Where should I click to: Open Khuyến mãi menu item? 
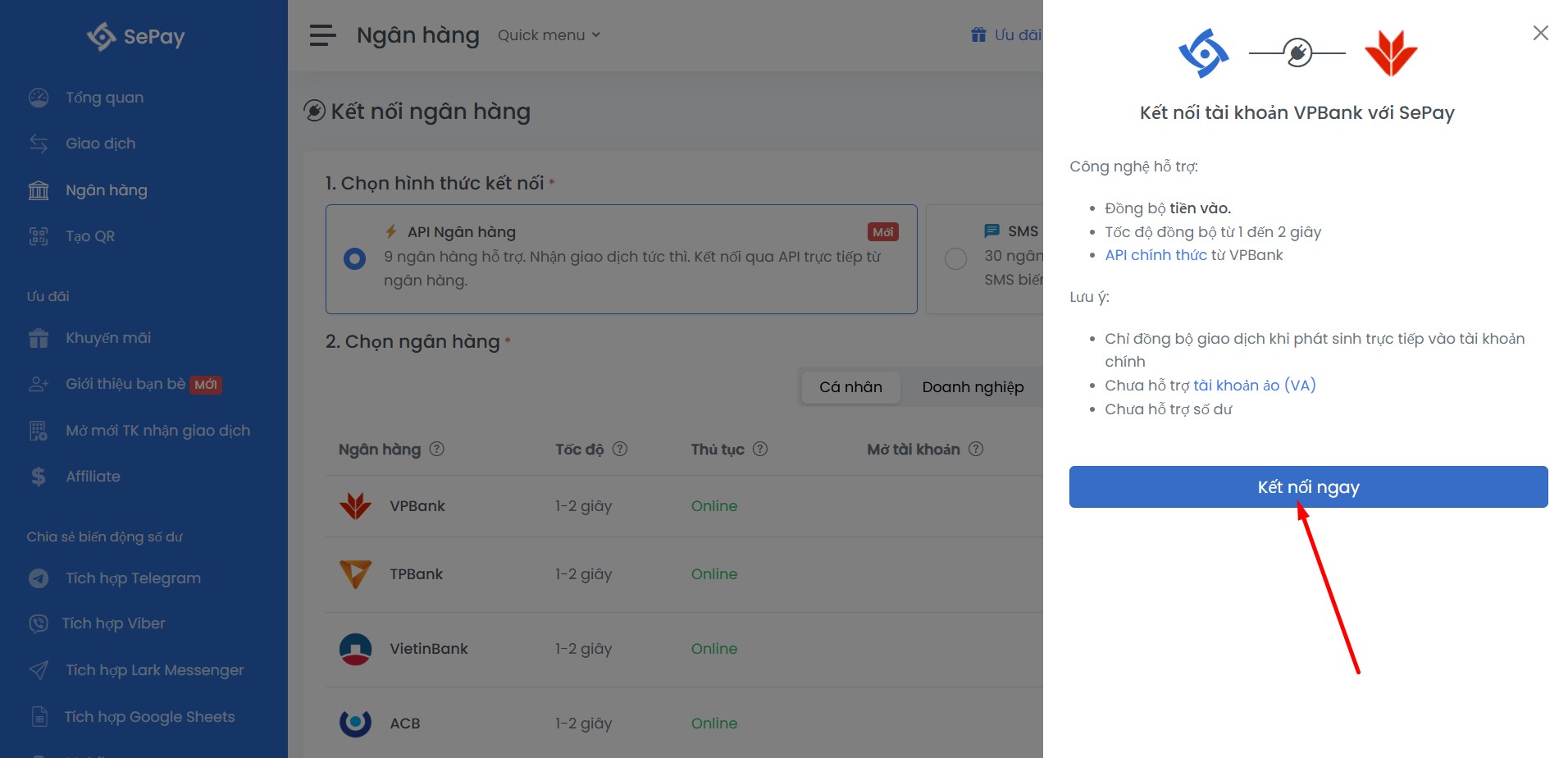pos(108,338)
